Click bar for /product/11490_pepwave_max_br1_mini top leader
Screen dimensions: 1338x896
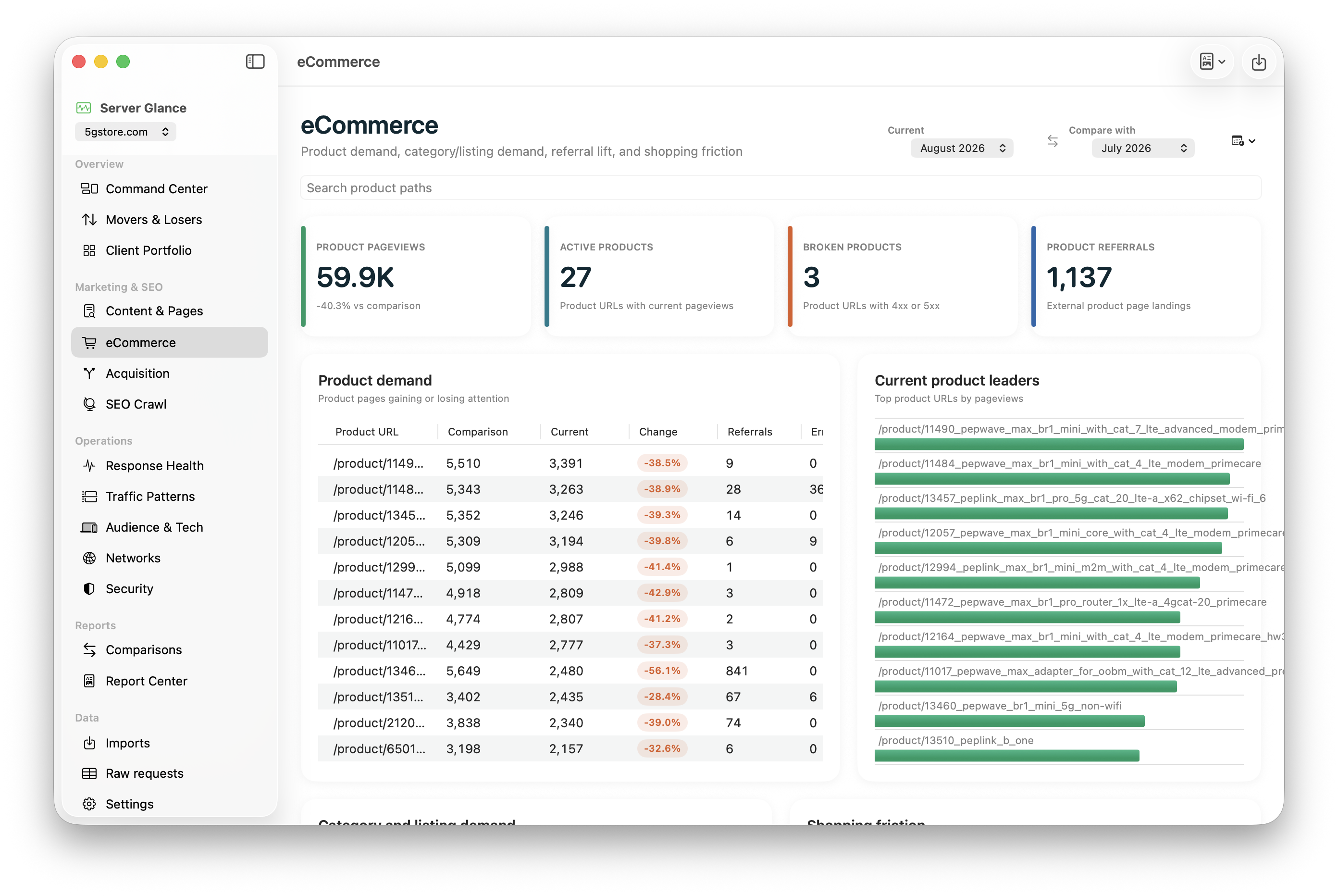1058,445
